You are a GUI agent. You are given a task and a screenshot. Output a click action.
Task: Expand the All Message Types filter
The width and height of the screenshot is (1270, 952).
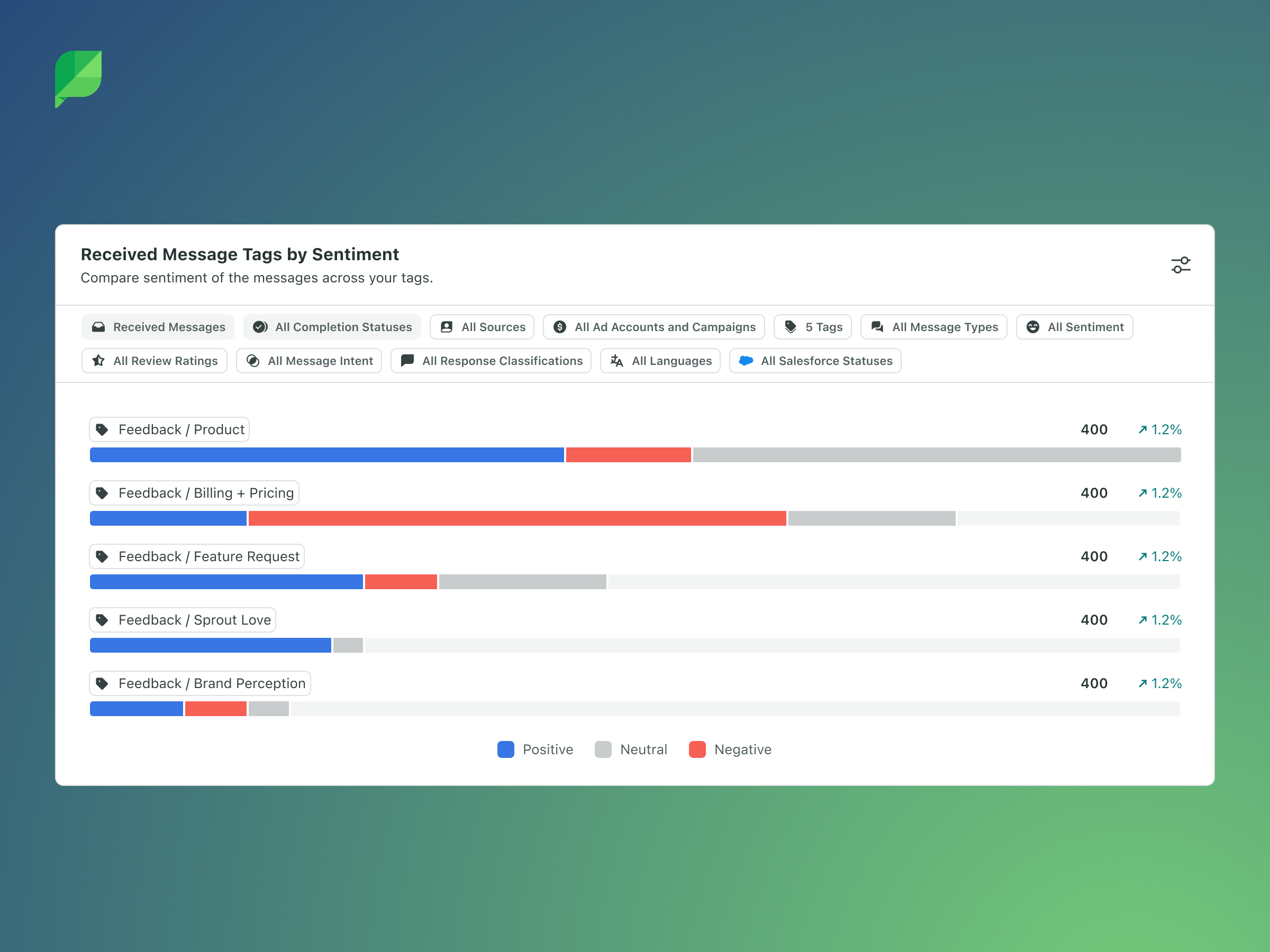tap(933, 327)
